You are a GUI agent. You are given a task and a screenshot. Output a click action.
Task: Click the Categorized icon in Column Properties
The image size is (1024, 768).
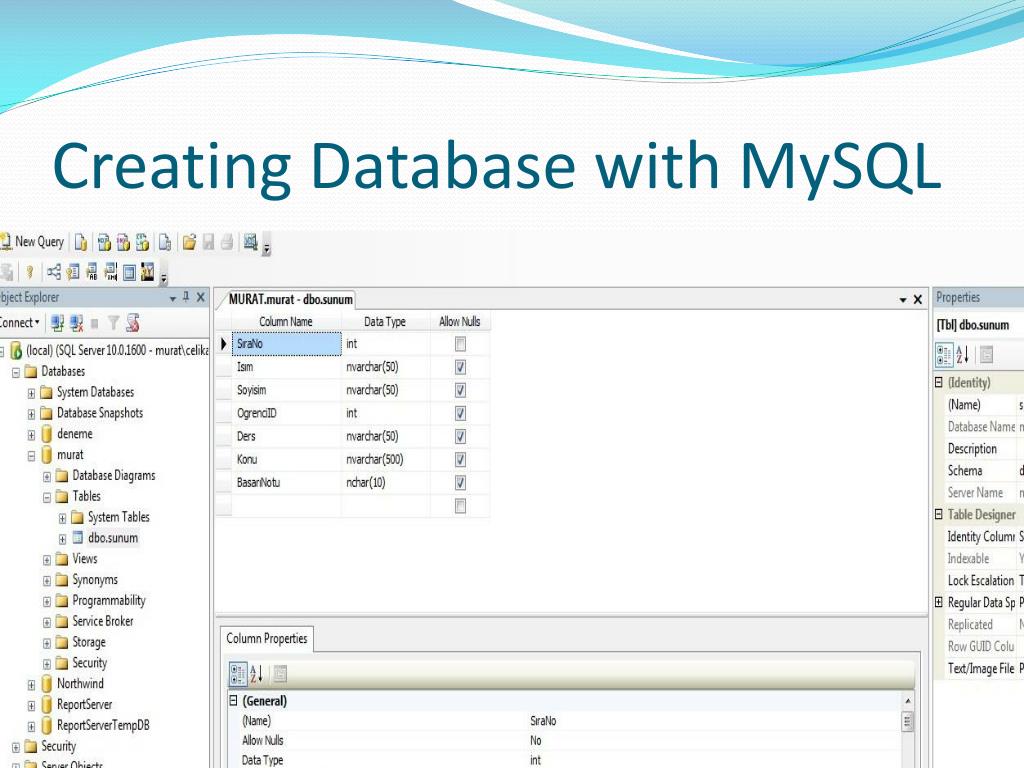238,674
